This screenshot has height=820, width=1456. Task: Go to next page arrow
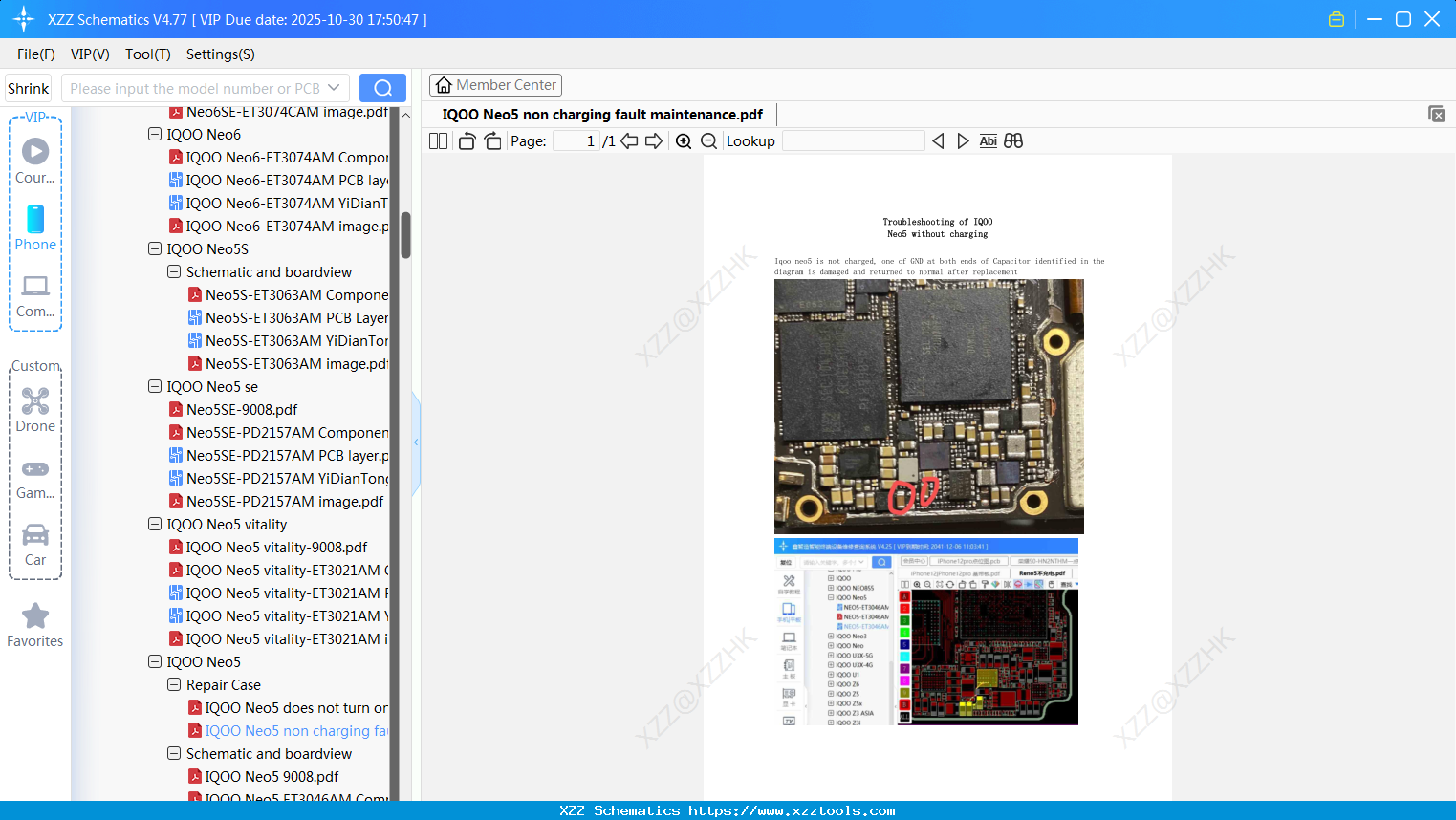(654, 141)
